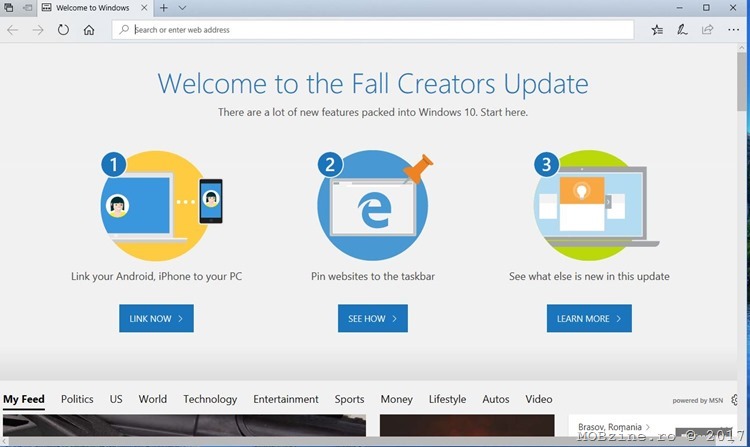The width and height of the screenshot is (750, 447).
Task: Expand the Brasov, Romania weather location
Action: pos(614,426)
